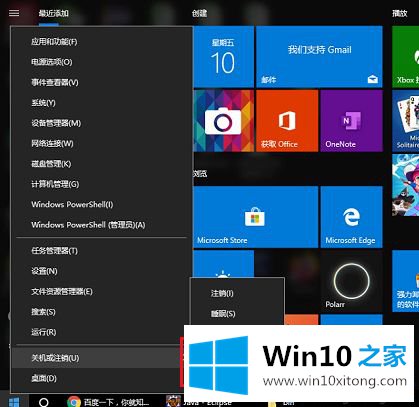
Task: Launch the Camera tile
Action: tap(223, 121)
